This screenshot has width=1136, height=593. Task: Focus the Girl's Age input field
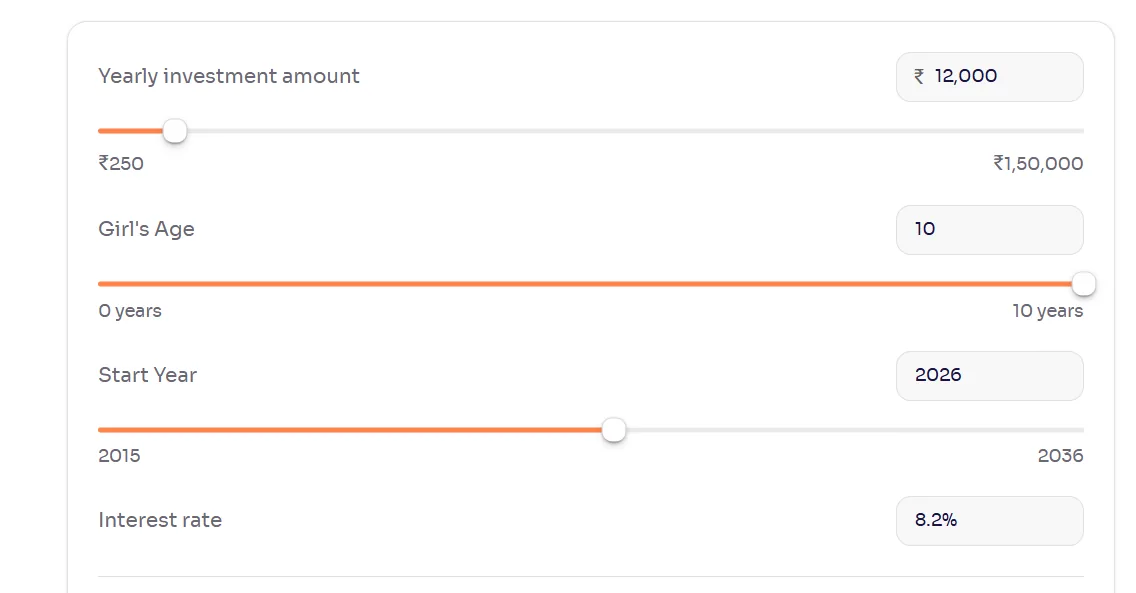[989, 230]
